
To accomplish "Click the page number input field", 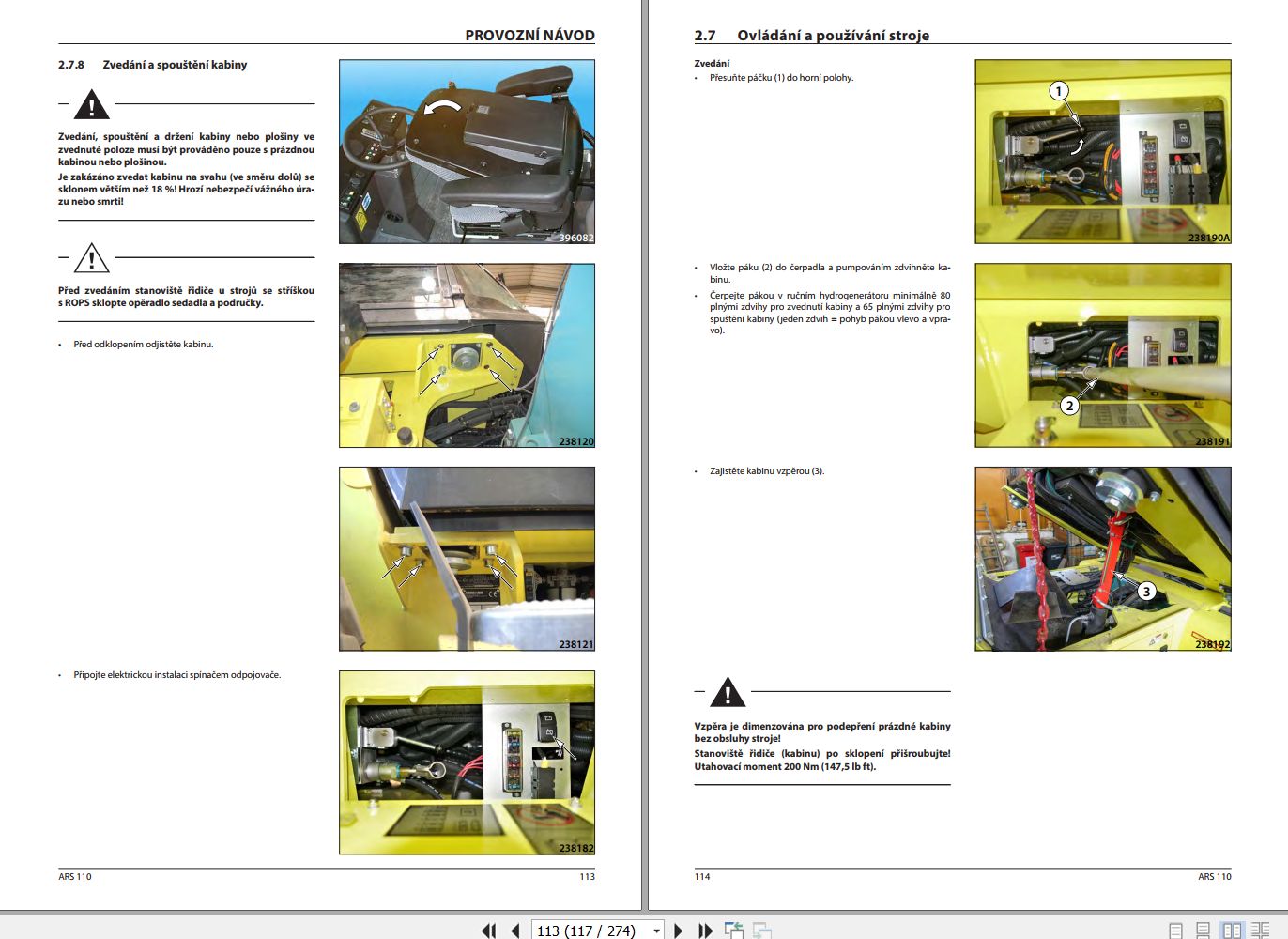I will pos(587,930).
